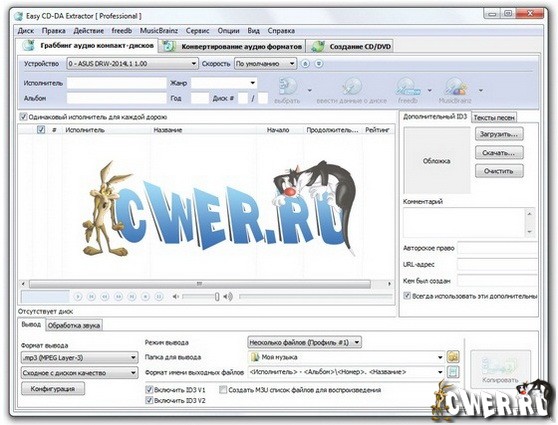Viewport: 558px width, 425px height.
Task: Click the rewind player button
Action: click(105, 296)
